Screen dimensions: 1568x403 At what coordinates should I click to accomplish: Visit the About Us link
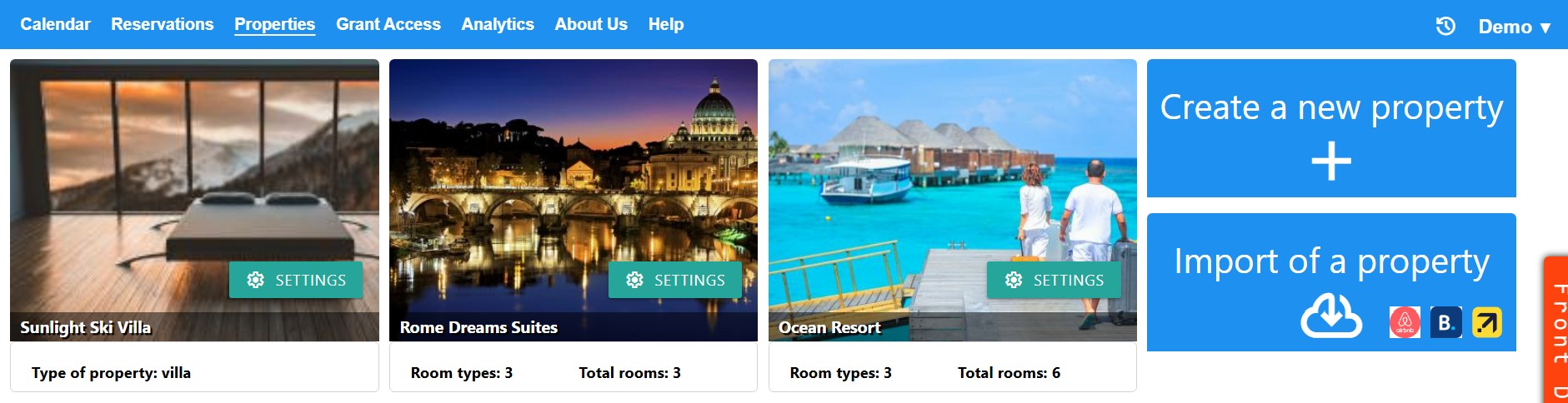click(x=591, y=24)
